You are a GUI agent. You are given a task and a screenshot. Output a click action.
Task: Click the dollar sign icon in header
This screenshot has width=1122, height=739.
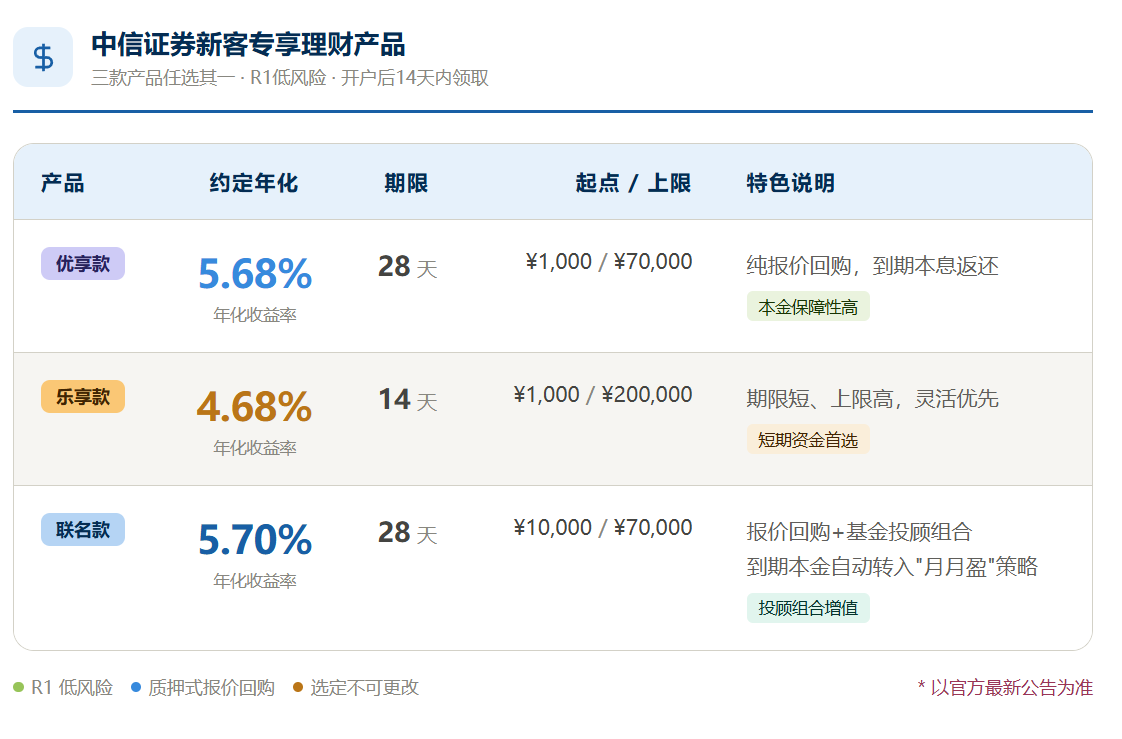pos(43,57)
